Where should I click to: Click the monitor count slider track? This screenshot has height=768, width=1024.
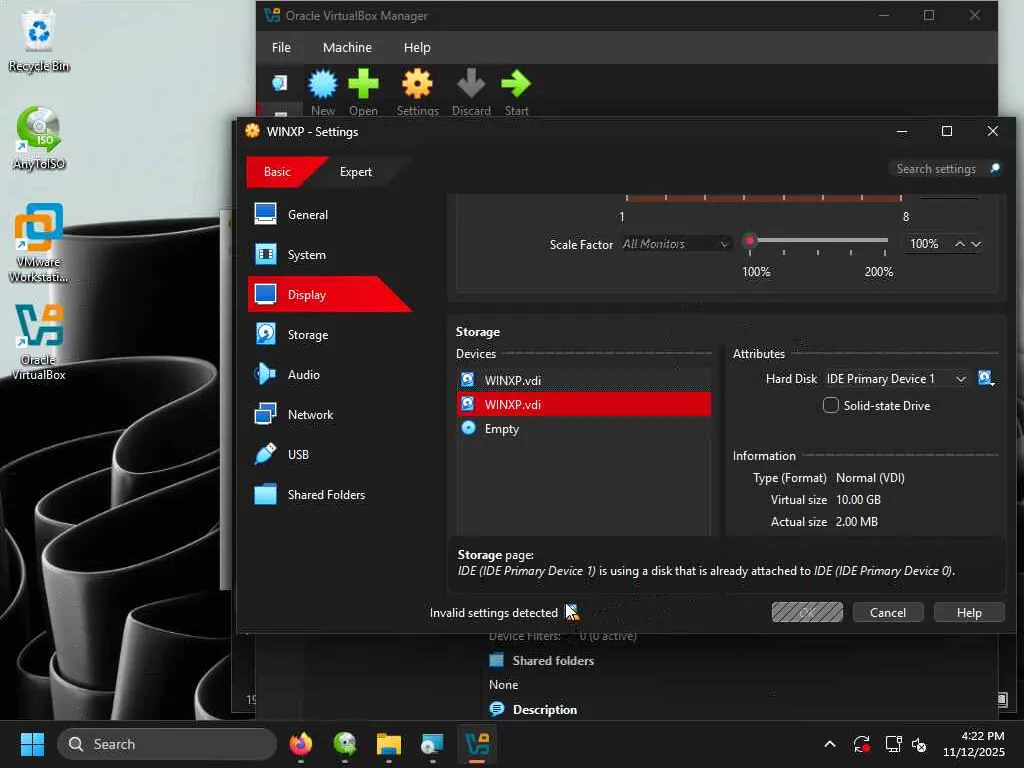point(763,197)
